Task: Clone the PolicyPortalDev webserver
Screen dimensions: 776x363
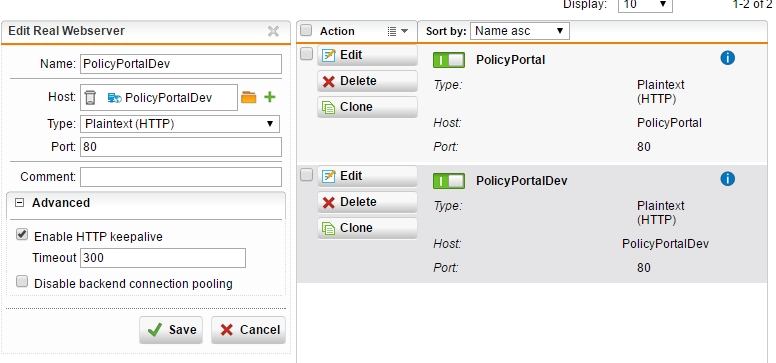Action: (x=367, y=227)
